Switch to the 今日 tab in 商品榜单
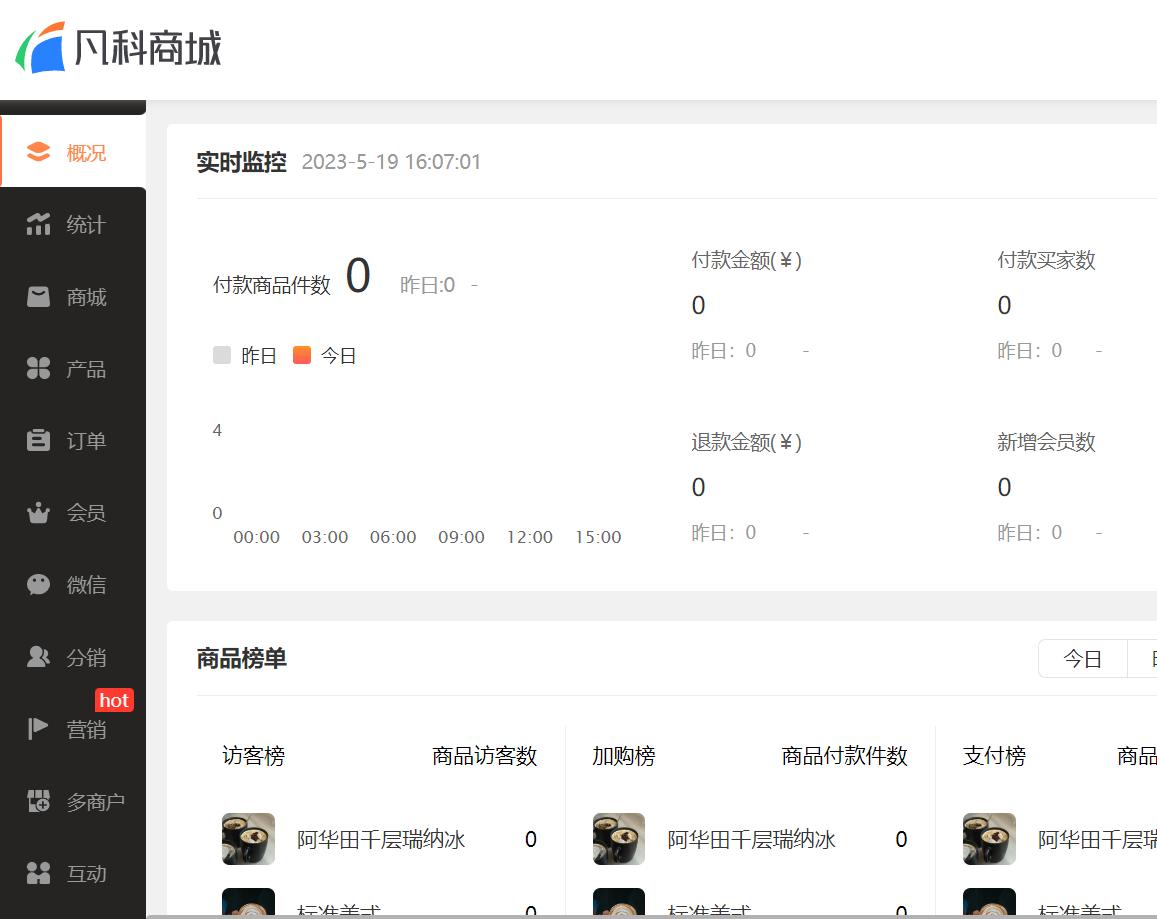 coord(1082,658)
